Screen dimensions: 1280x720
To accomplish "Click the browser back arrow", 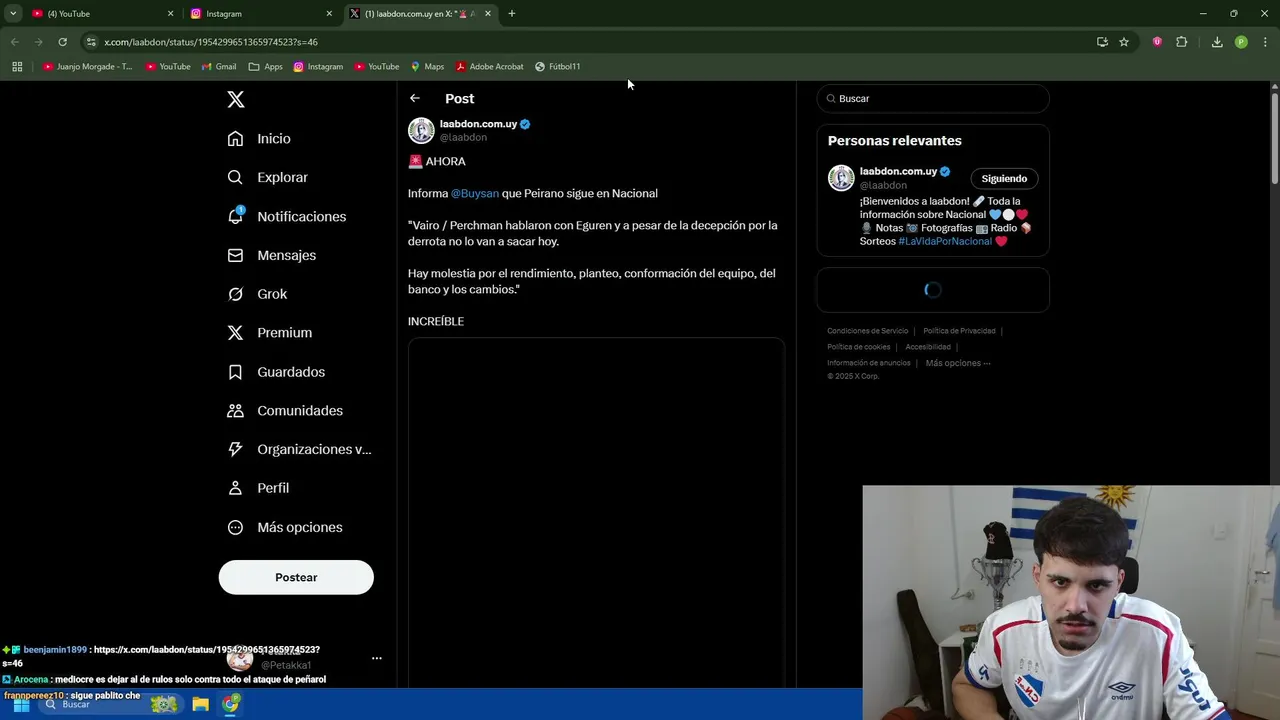I will [x=14, y=42].
